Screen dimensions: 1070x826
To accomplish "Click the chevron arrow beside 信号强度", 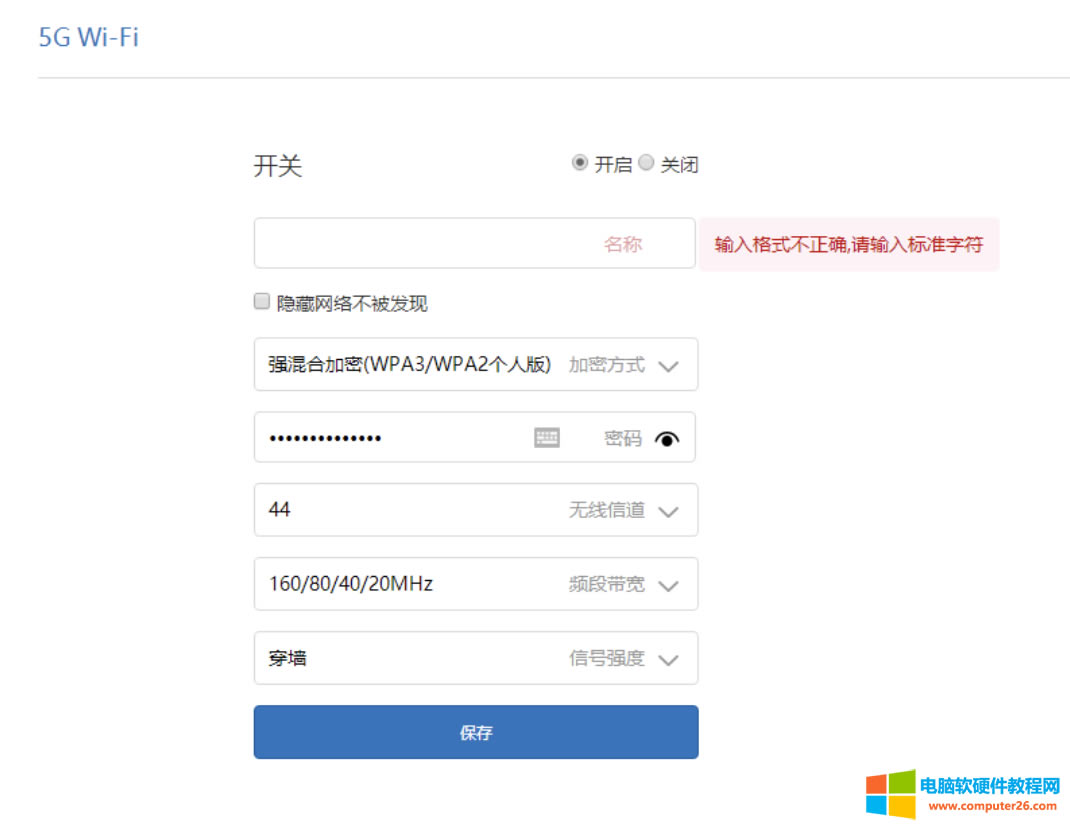I will pos(669,660).
